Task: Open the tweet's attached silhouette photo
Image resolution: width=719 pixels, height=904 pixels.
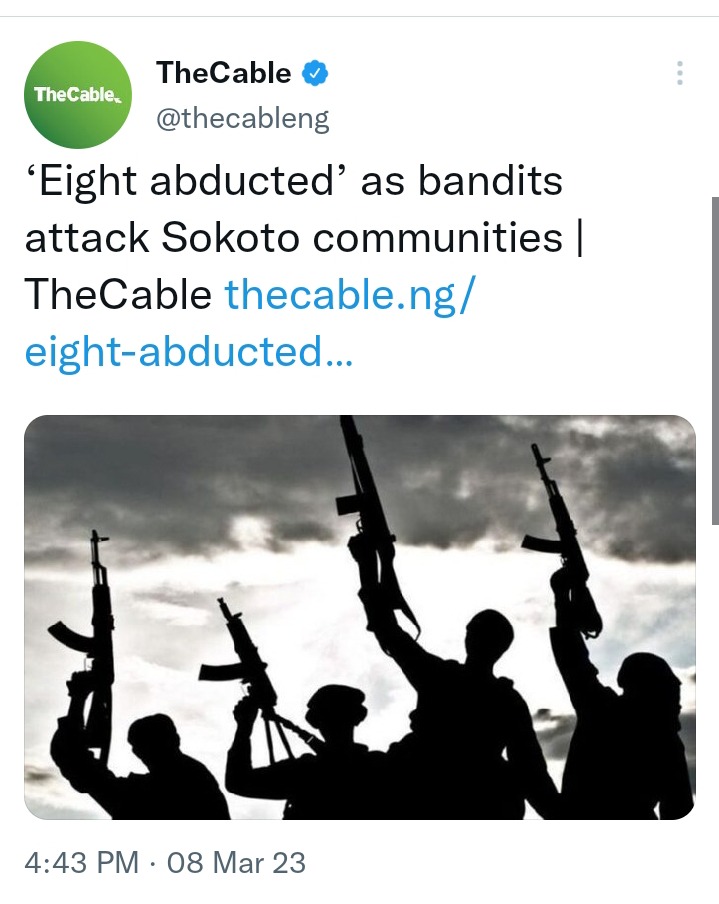Action: (x=360, y=617)
